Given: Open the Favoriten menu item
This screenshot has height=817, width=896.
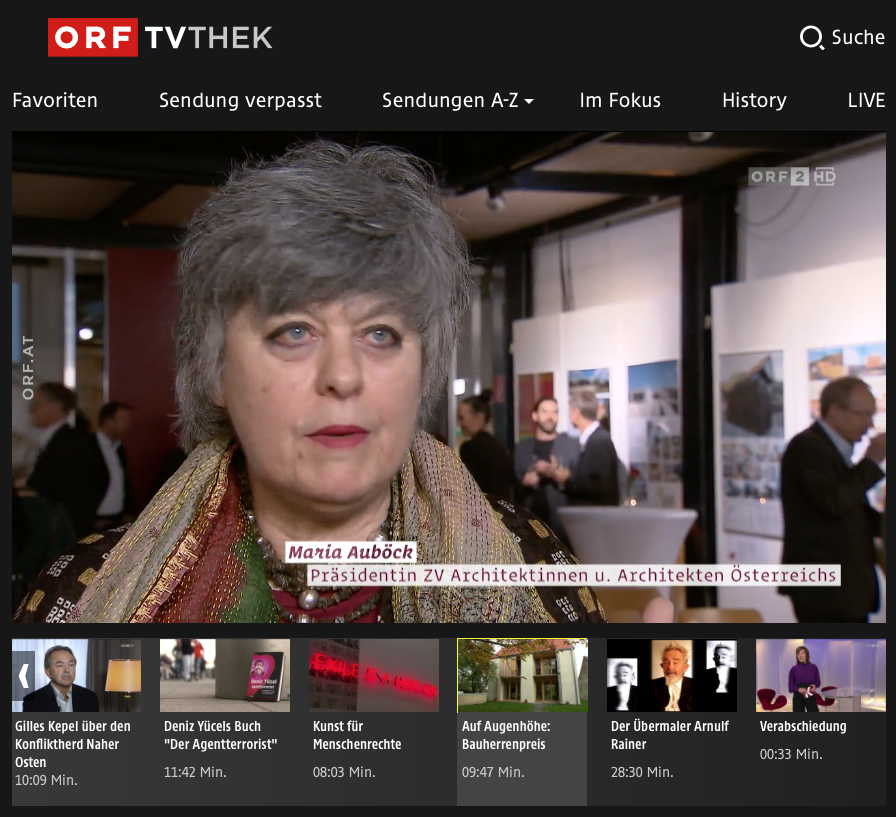Looking at the screenshot, I should (x=55, y=100).
